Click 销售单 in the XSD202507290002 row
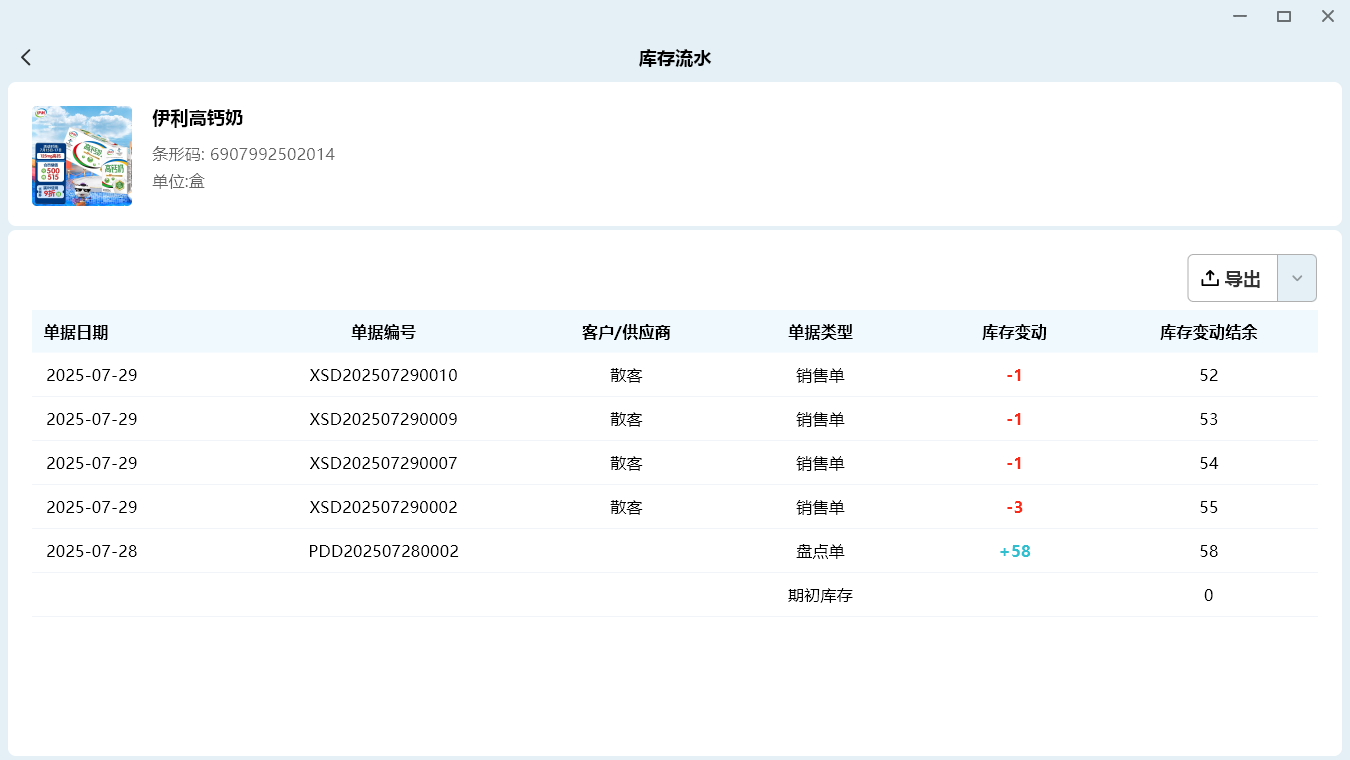Screen dimensions: 1350x760 click(820, 508)
